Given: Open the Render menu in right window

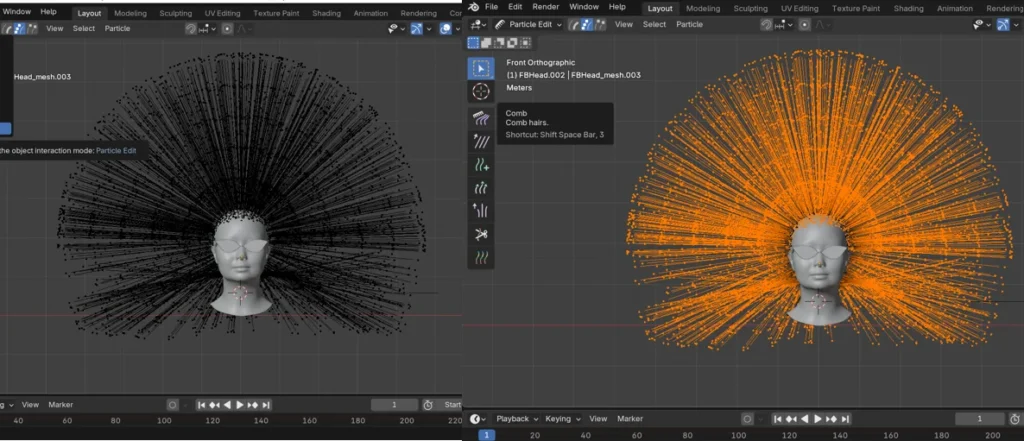Looking at the screenshot, I should pos(546,7).
